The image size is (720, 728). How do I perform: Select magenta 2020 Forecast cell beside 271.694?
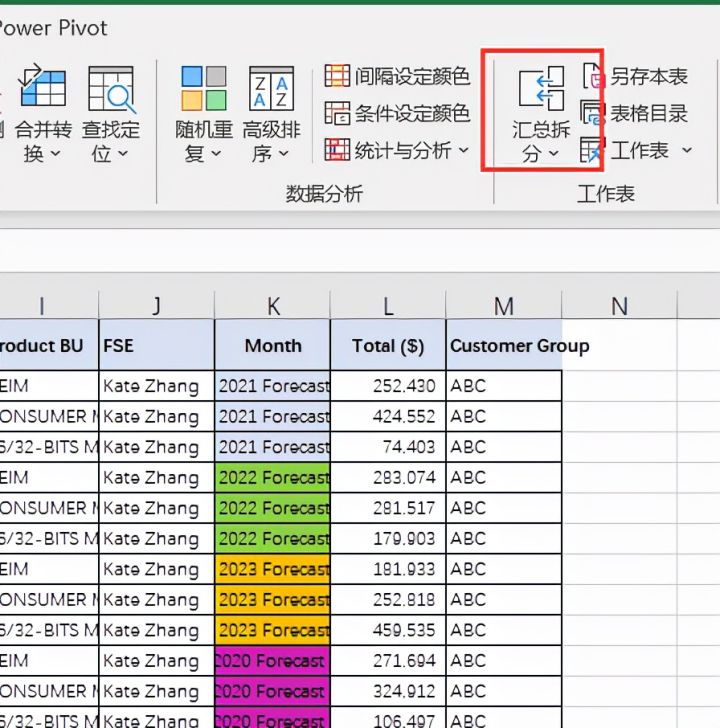click(x=272, y=661)
